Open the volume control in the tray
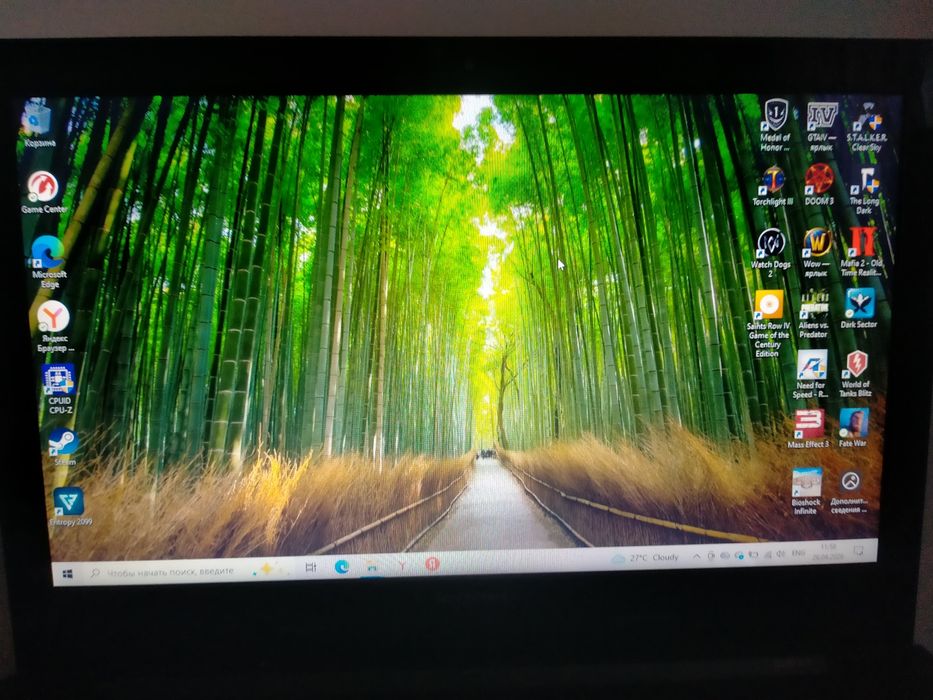933x700 pixels. click(x=781, y=554)
